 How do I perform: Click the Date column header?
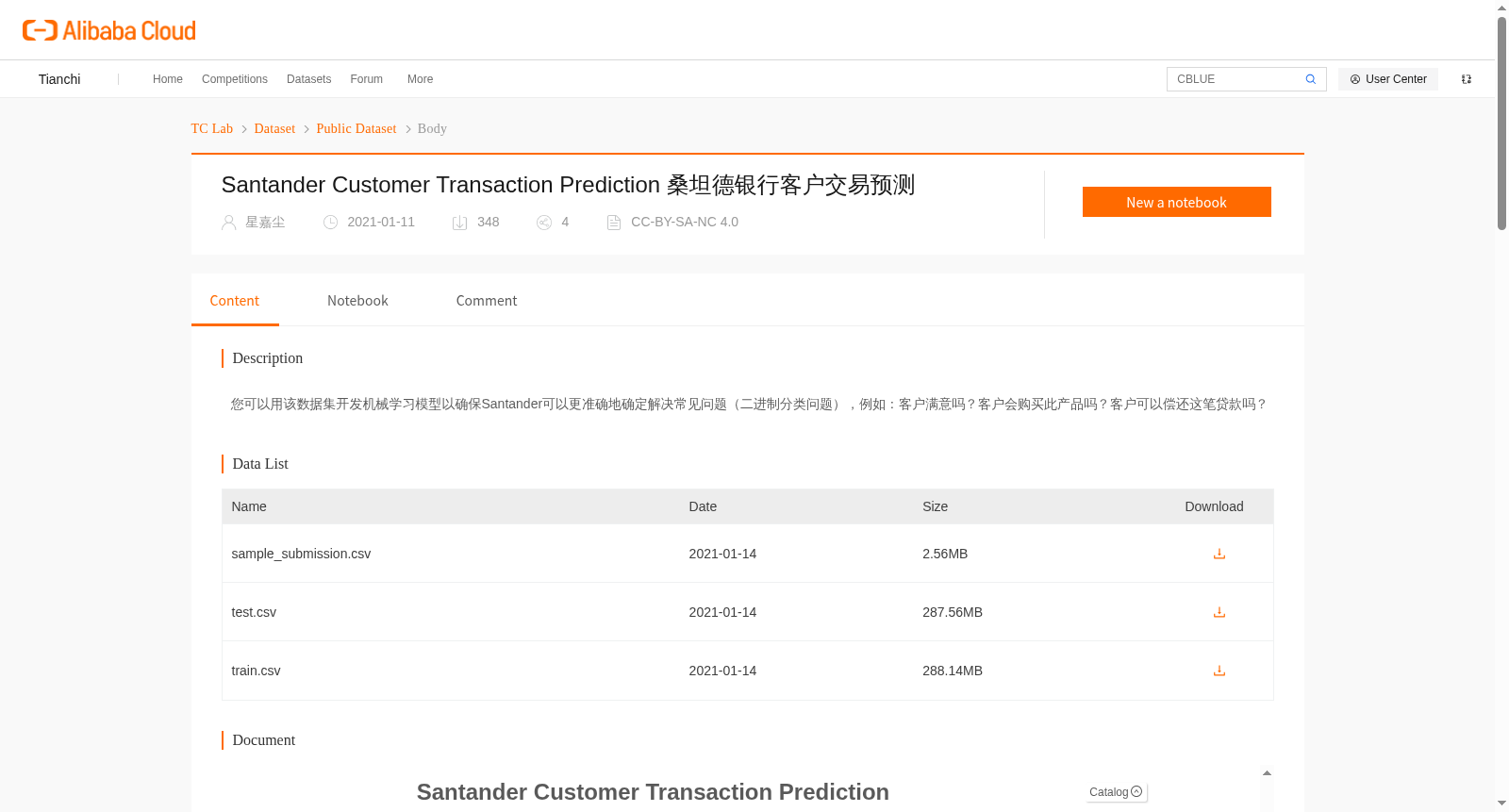(703, 506)
